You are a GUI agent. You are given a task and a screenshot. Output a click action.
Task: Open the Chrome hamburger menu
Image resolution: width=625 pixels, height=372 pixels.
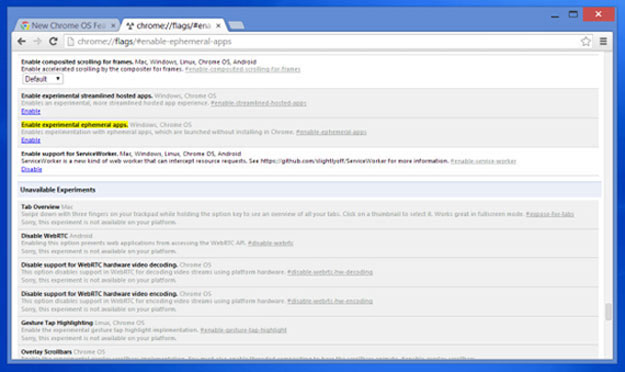click(603, 41)
